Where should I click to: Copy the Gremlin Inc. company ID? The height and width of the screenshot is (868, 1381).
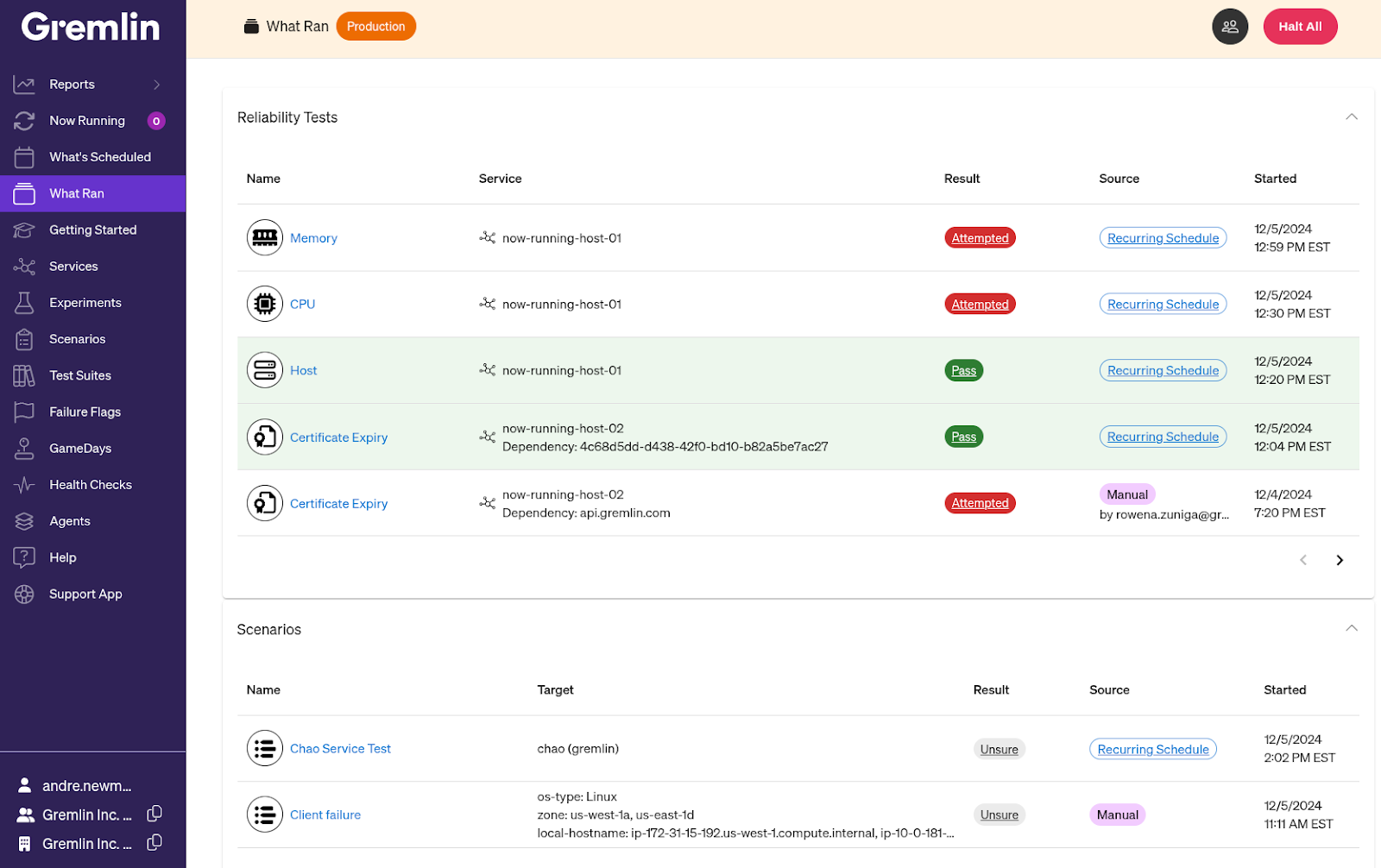tap(154, 843)
